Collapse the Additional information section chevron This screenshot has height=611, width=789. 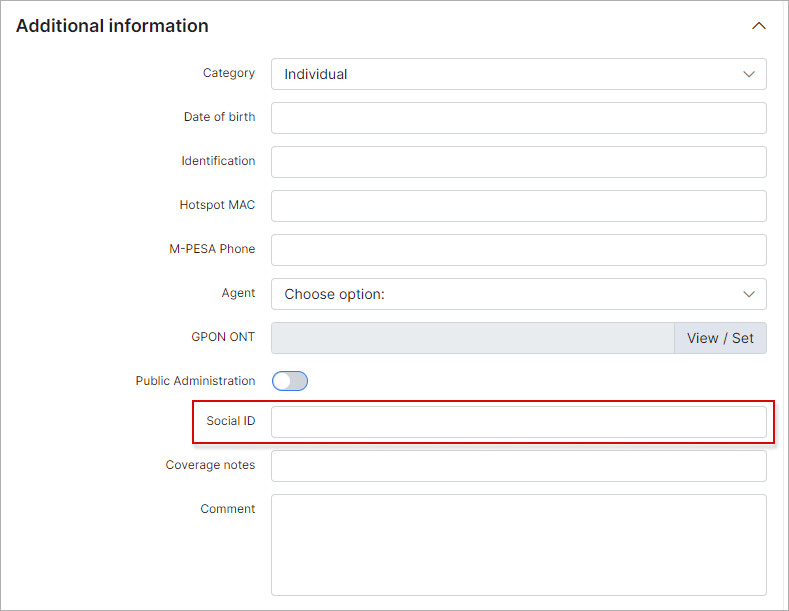pyautogui.click(x=758, y=26)
